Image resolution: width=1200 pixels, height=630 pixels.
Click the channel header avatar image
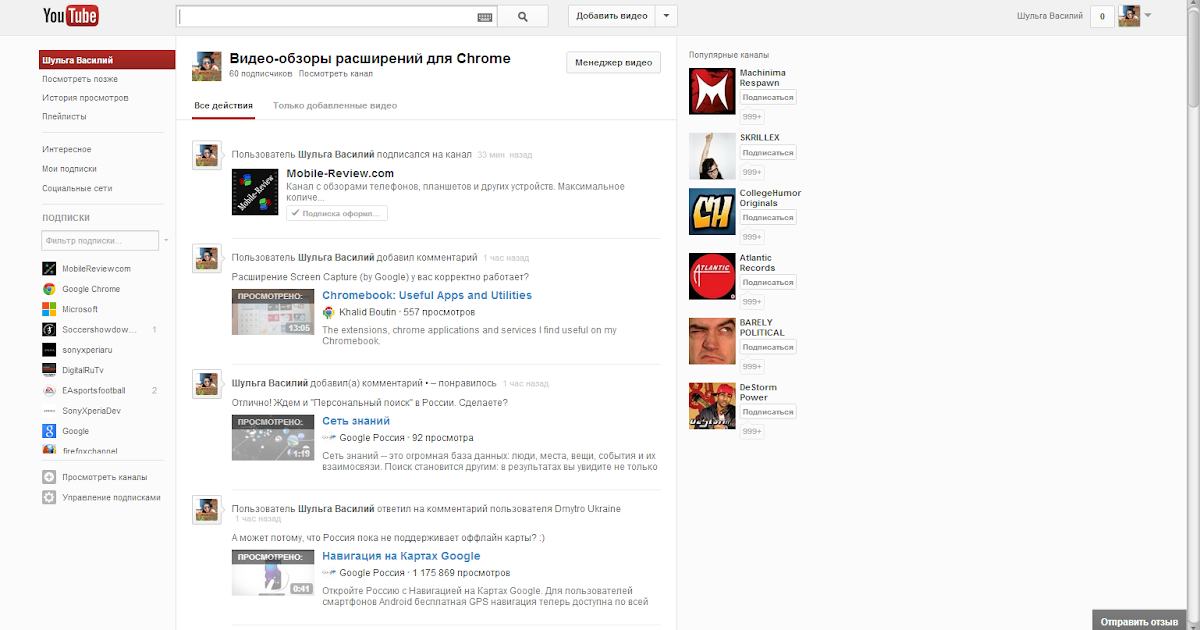pos(206,65)
